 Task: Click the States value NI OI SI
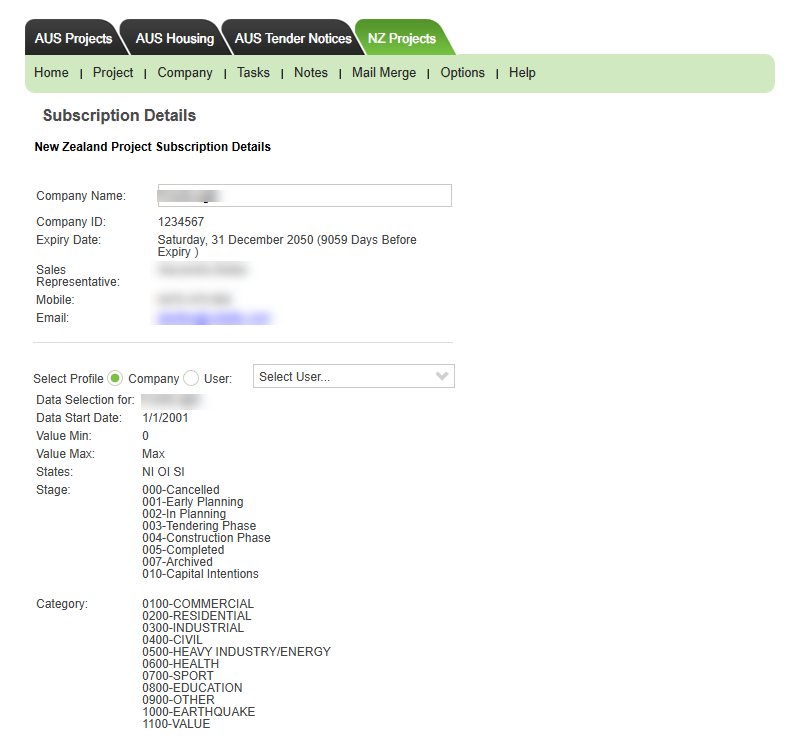click(163, 472)
